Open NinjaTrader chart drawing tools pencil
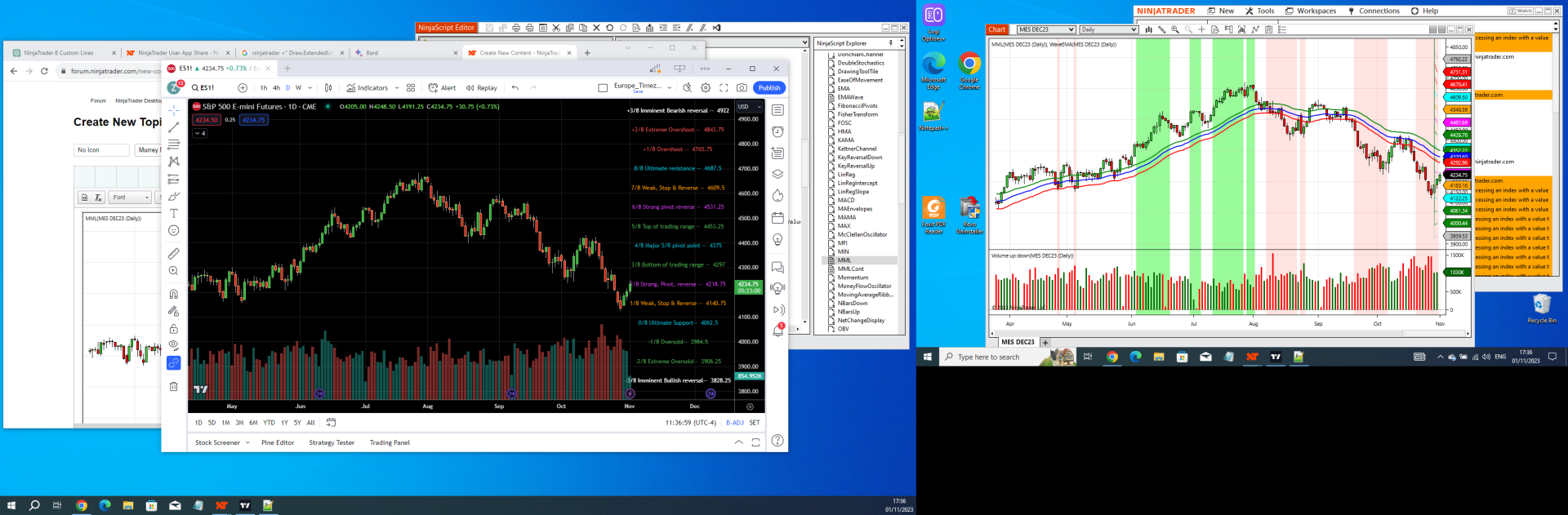Image resolution: width=1568 pixels, height=515 pixels. pyautogui.click(x=1161, y=29)
